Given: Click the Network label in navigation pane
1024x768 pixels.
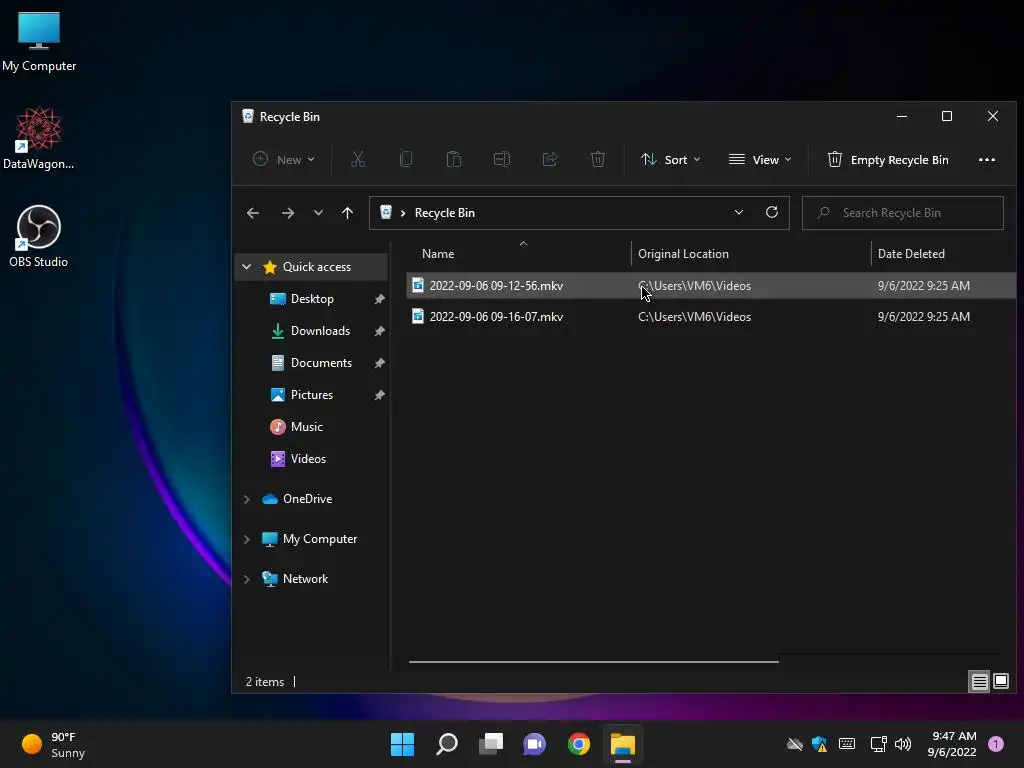Looking at the screenshot, I should (305, 579).
